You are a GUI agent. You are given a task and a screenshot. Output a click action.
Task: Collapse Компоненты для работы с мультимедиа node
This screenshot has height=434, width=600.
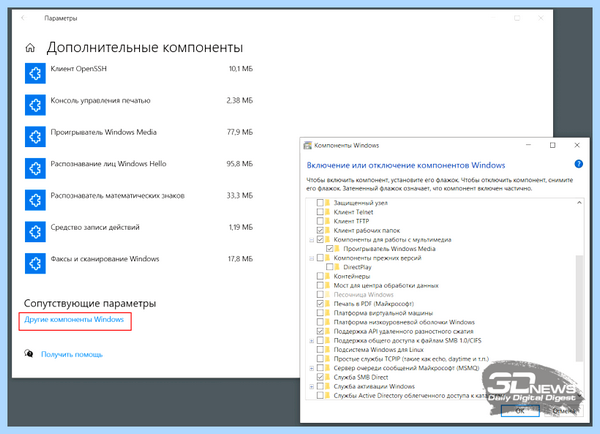(x=311, y=240)
